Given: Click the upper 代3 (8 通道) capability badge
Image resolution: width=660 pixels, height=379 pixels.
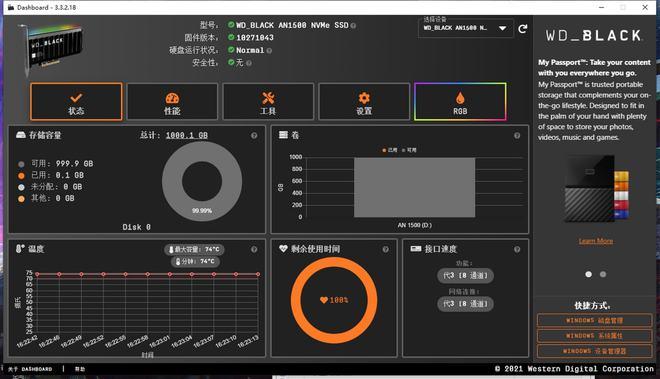Looking at the screenshot, I should pyautogui.click(x=465, y=275).
